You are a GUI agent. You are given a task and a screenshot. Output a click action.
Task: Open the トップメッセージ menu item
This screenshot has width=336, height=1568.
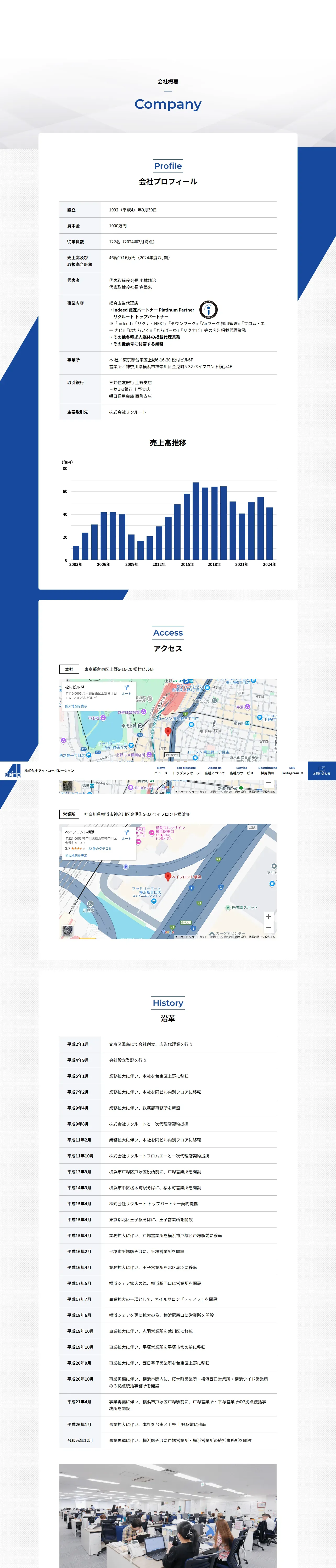(186, 771)
